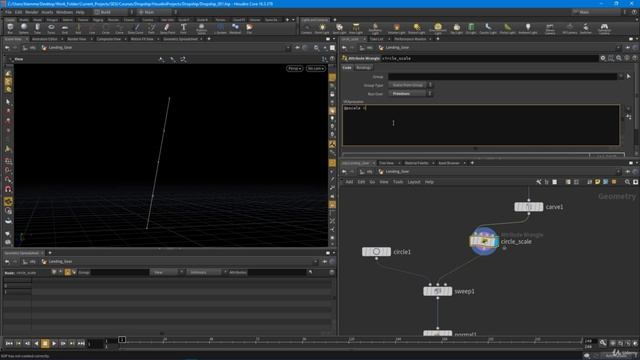The height and width of the screenshot is (360, 640).
Task: Click the snapping magnet tool in viewport
Action: click(x=8, y=189)
